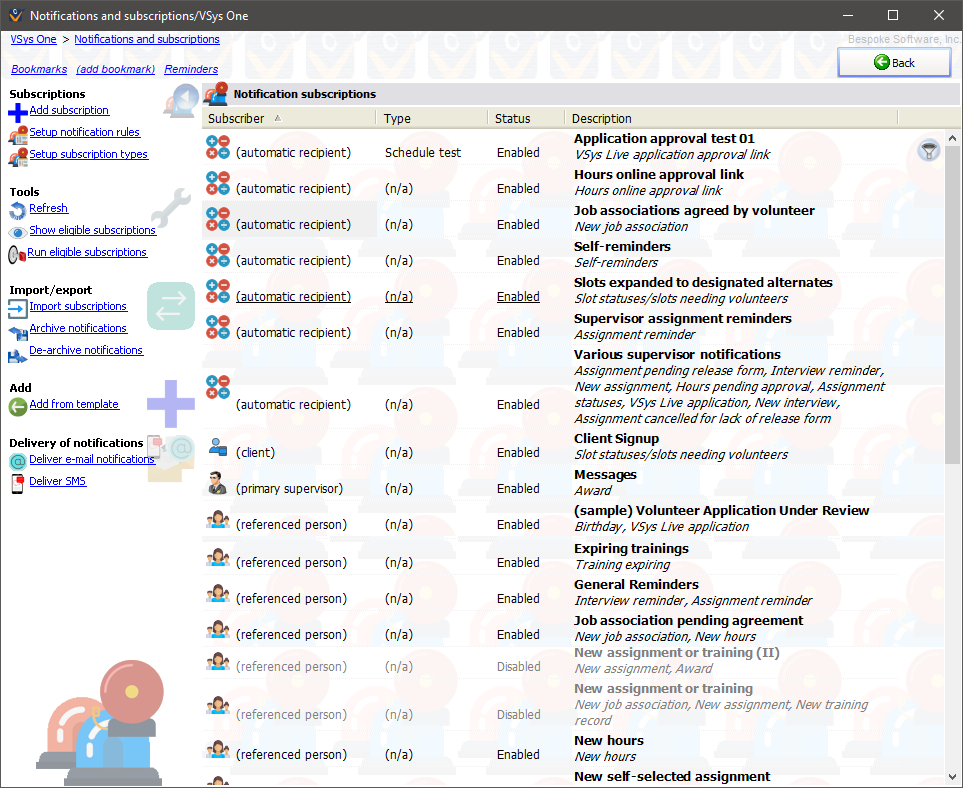Viewport: 963px width, 788px height.
Task: Open the Bookmarks link
Action: pyautogui.click(x=39, y=69)
